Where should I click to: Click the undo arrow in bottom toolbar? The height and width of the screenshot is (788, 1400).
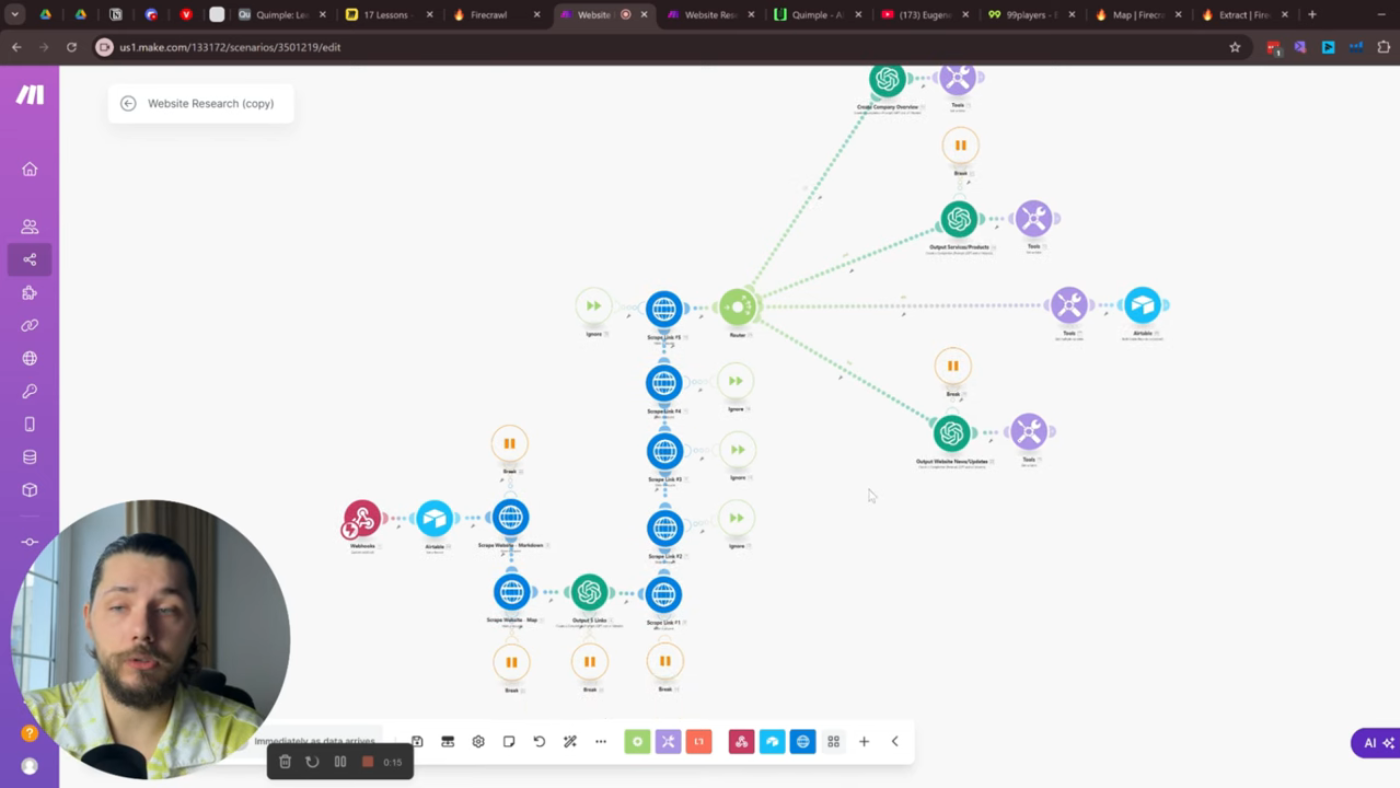click(539, 742)
